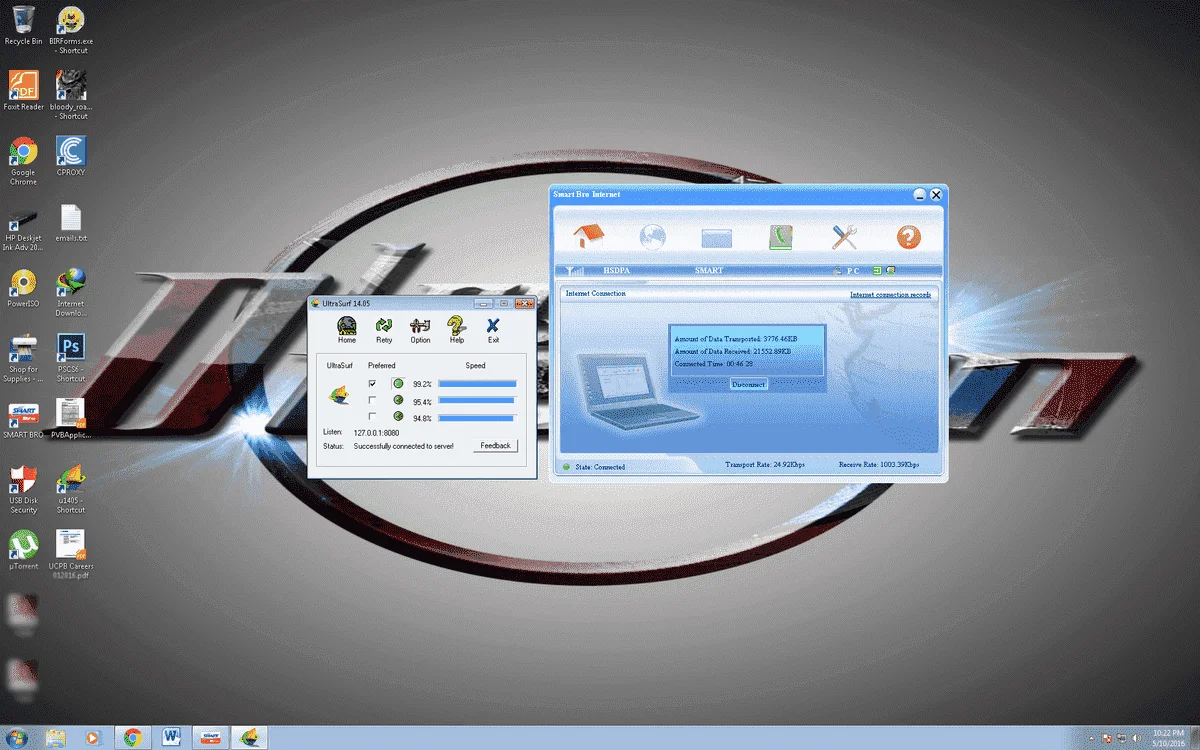
Task: Click the 94.8% speed progress bar
Action: 477,417
